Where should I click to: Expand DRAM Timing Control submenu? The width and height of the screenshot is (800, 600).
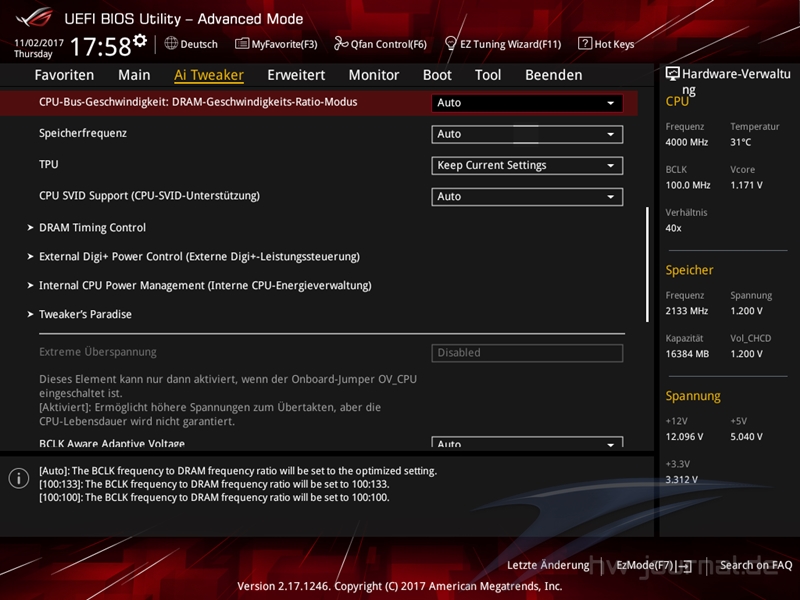(92, 228)
